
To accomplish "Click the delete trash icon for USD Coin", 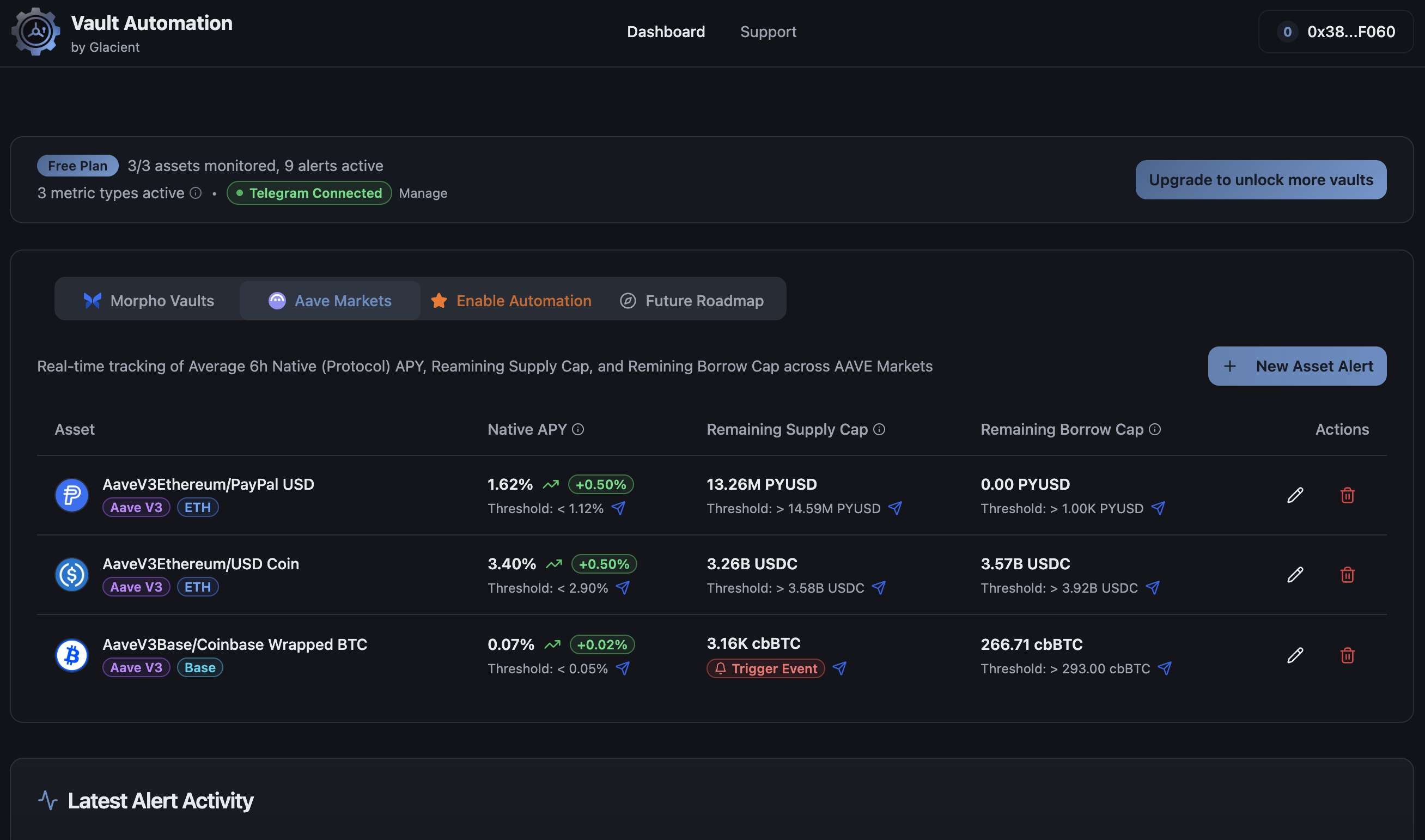I will 1348,575.
